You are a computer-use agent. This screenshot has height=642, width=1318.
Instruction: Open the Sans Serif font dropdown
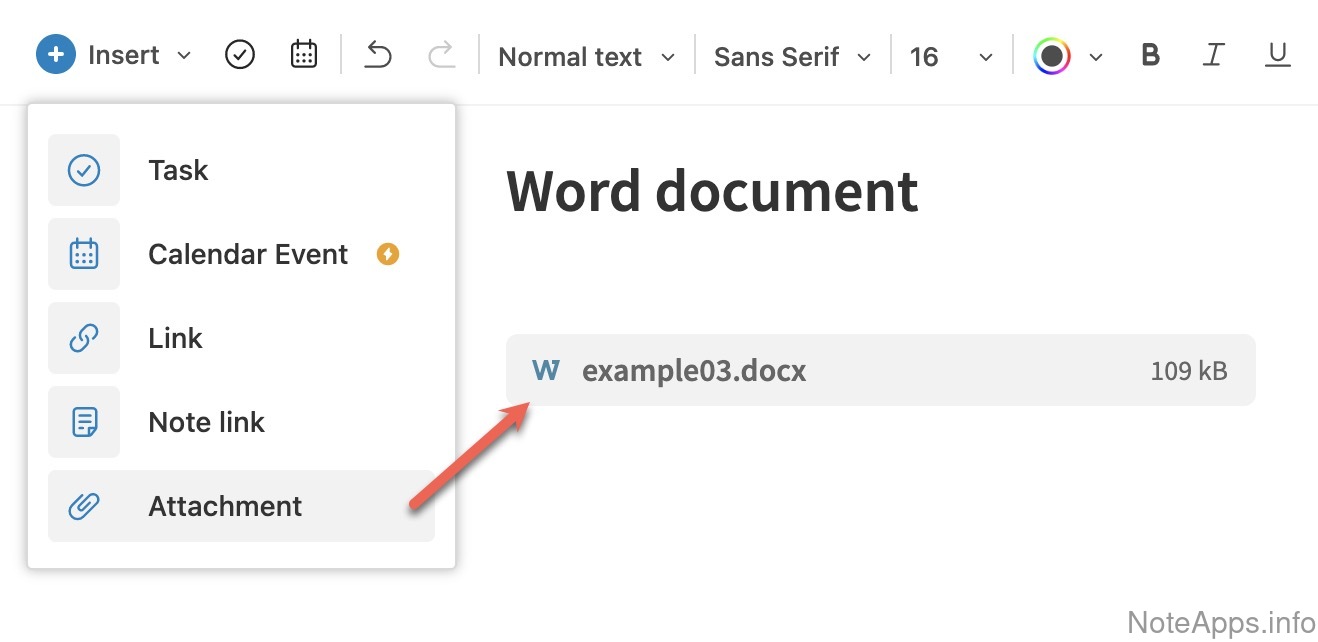click(792, 57)
